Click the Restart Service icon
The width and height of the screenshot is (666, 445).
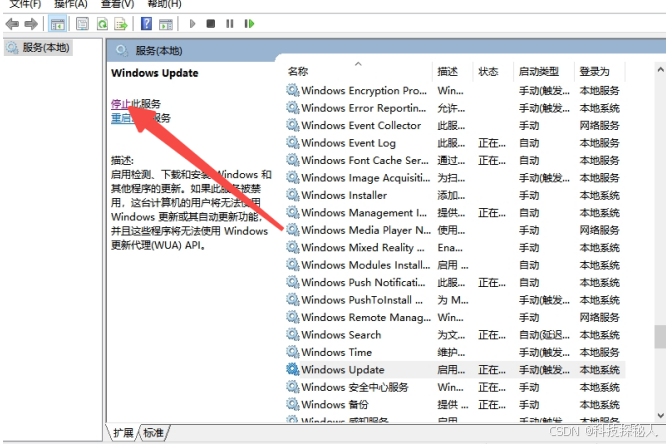249,24
